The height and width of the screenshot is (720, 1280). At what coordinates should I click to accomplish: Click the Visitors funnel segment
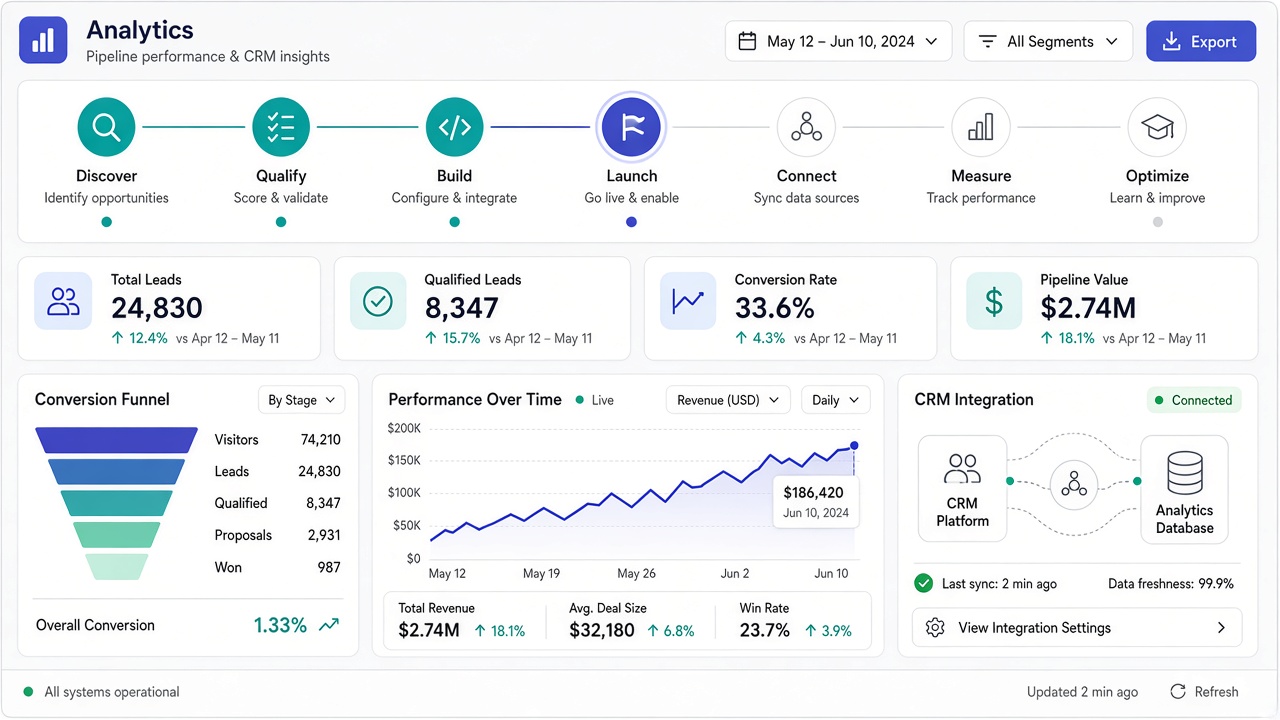point(116,440)
